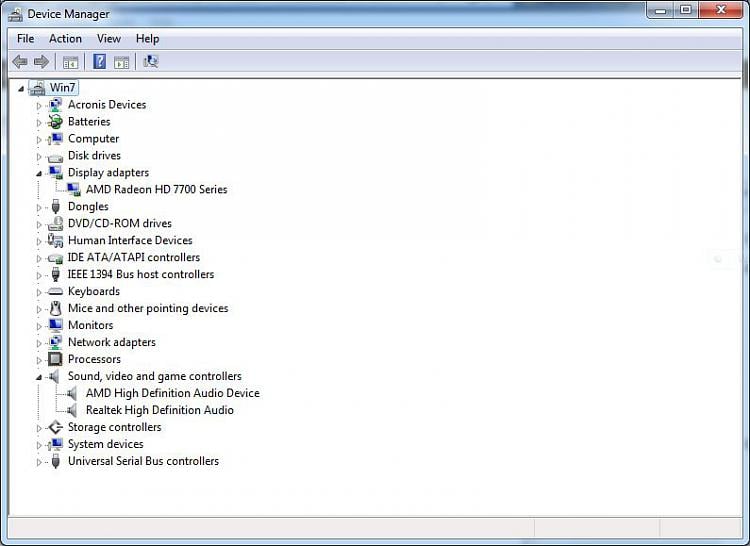Click the Device Manager title bar icon
The width and height of the screenshot is (750, 546).
pos(15,14)
